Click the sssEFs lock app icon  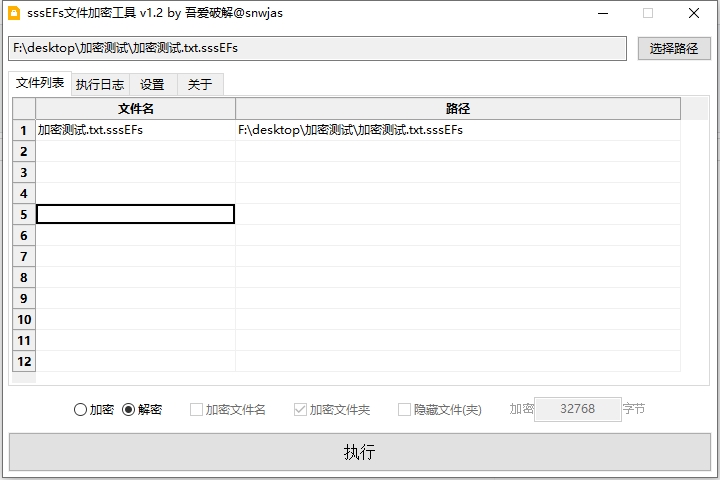coord(14,13)
